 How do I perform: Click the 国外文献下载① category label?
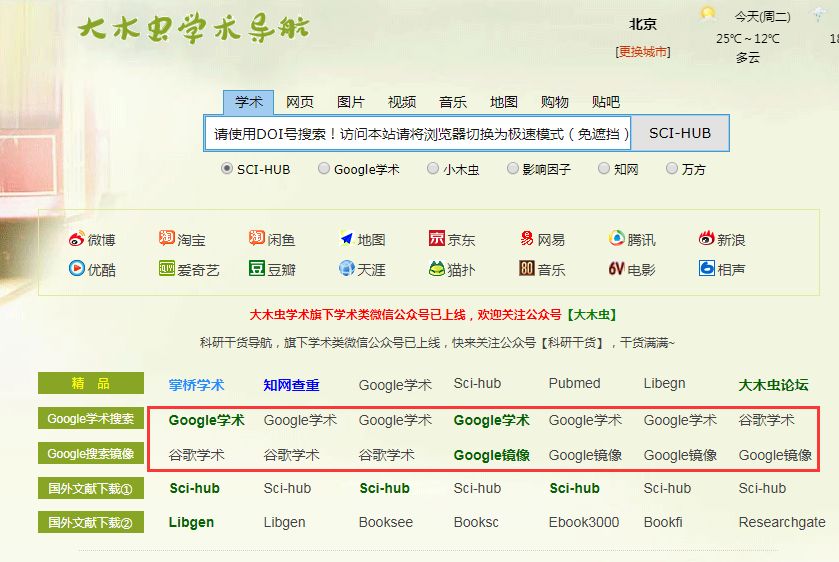pos(91,488)
